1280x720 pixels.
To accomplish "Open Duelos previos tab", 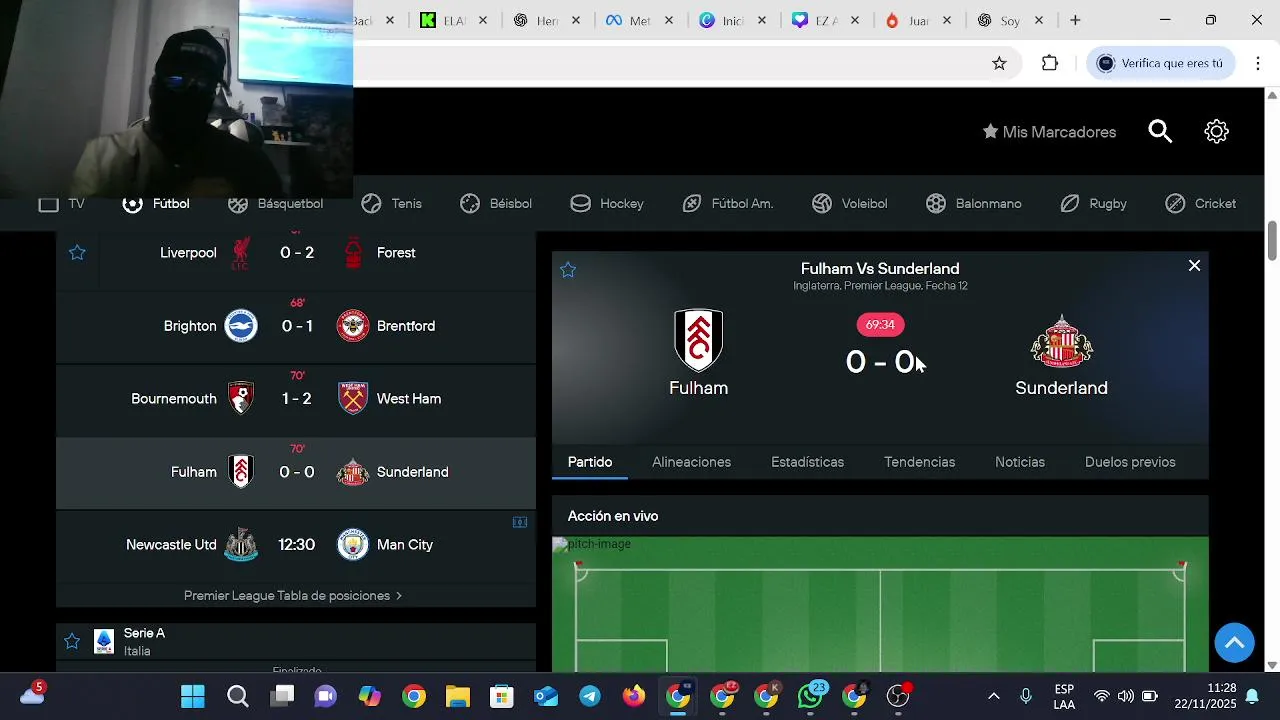I will (1130, 462).
